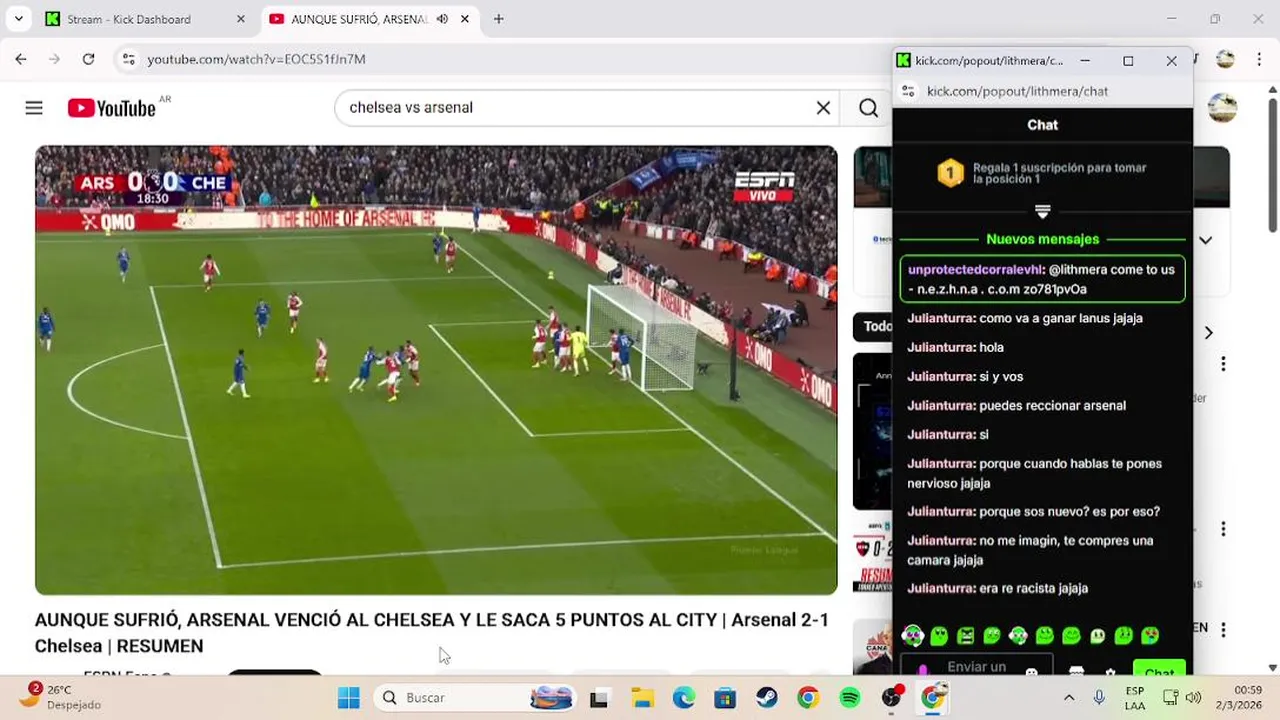This screenshot has height=720, width=1280.
Task: Click the YouTube logo
Action: pyautogui.click(x=112, y=108)
